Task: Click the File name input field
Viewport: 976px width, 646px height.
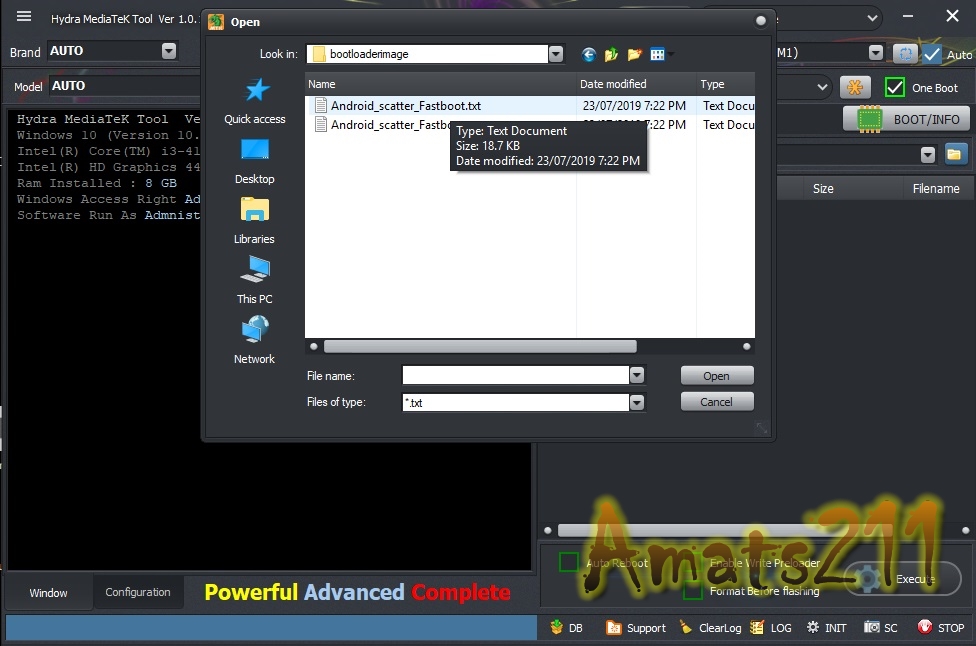Action: coord(515,375)
